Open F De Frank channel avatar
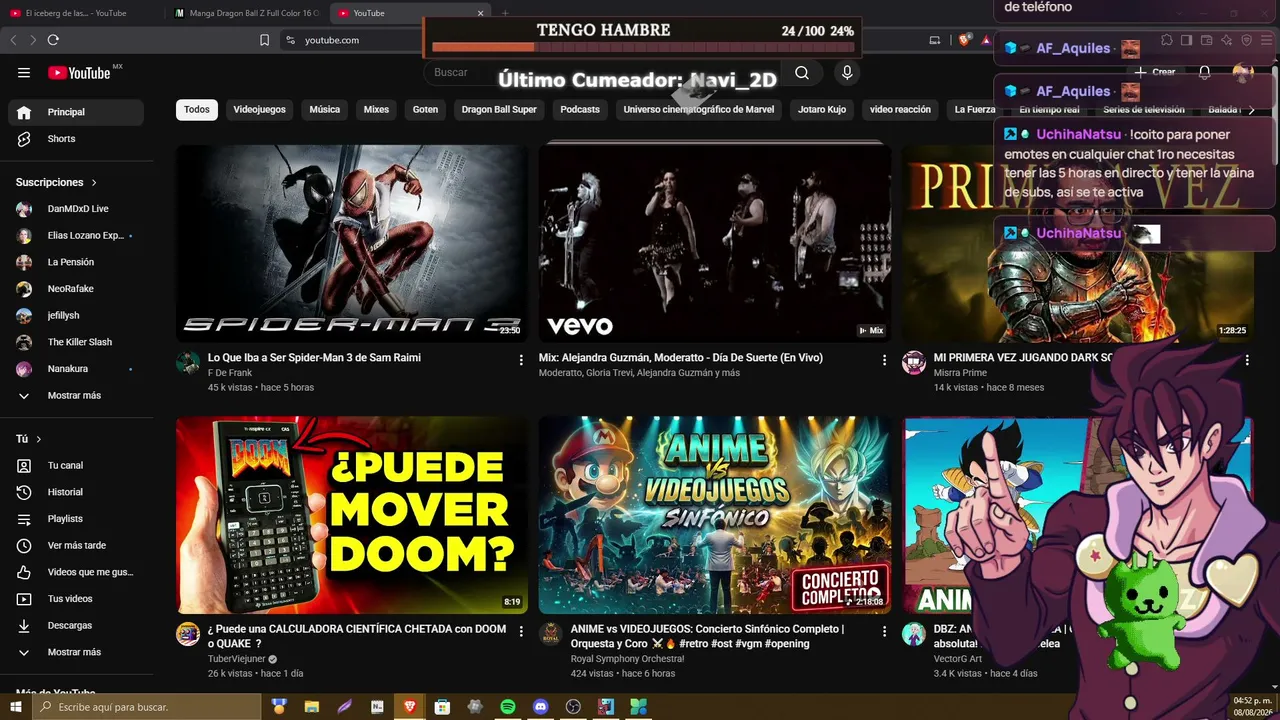The height and width of the screenshot is (720, 1280). tap(188, 362)
